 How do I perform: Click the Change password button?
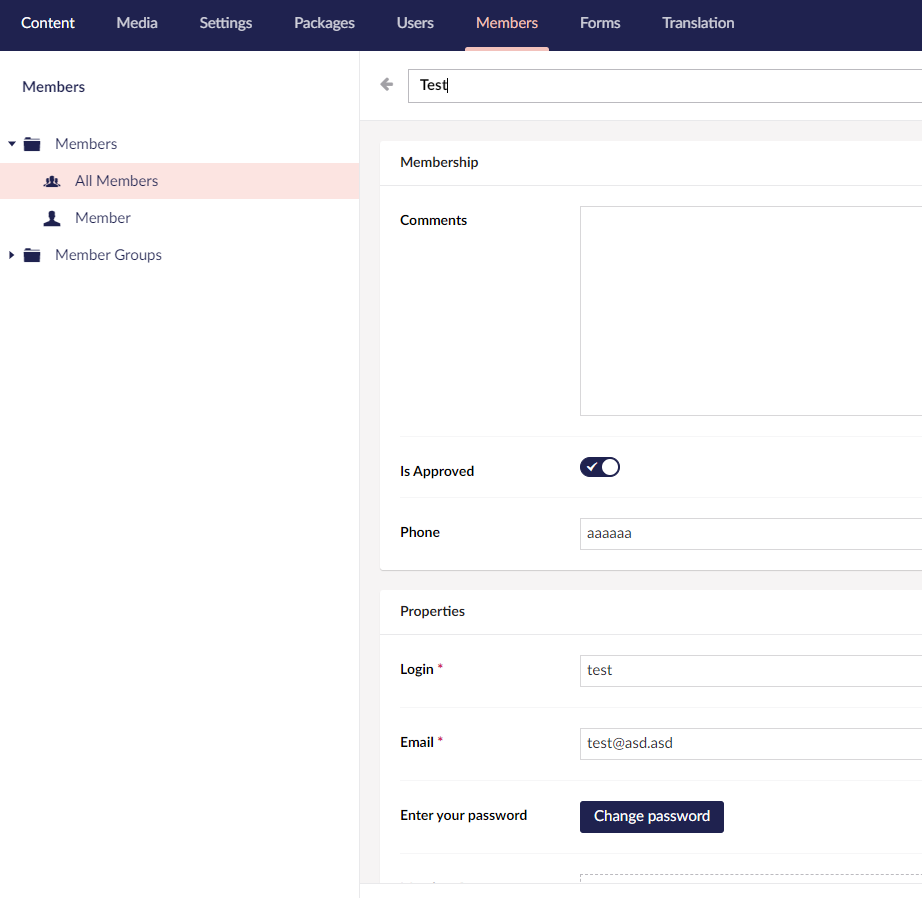coord(651,817)
